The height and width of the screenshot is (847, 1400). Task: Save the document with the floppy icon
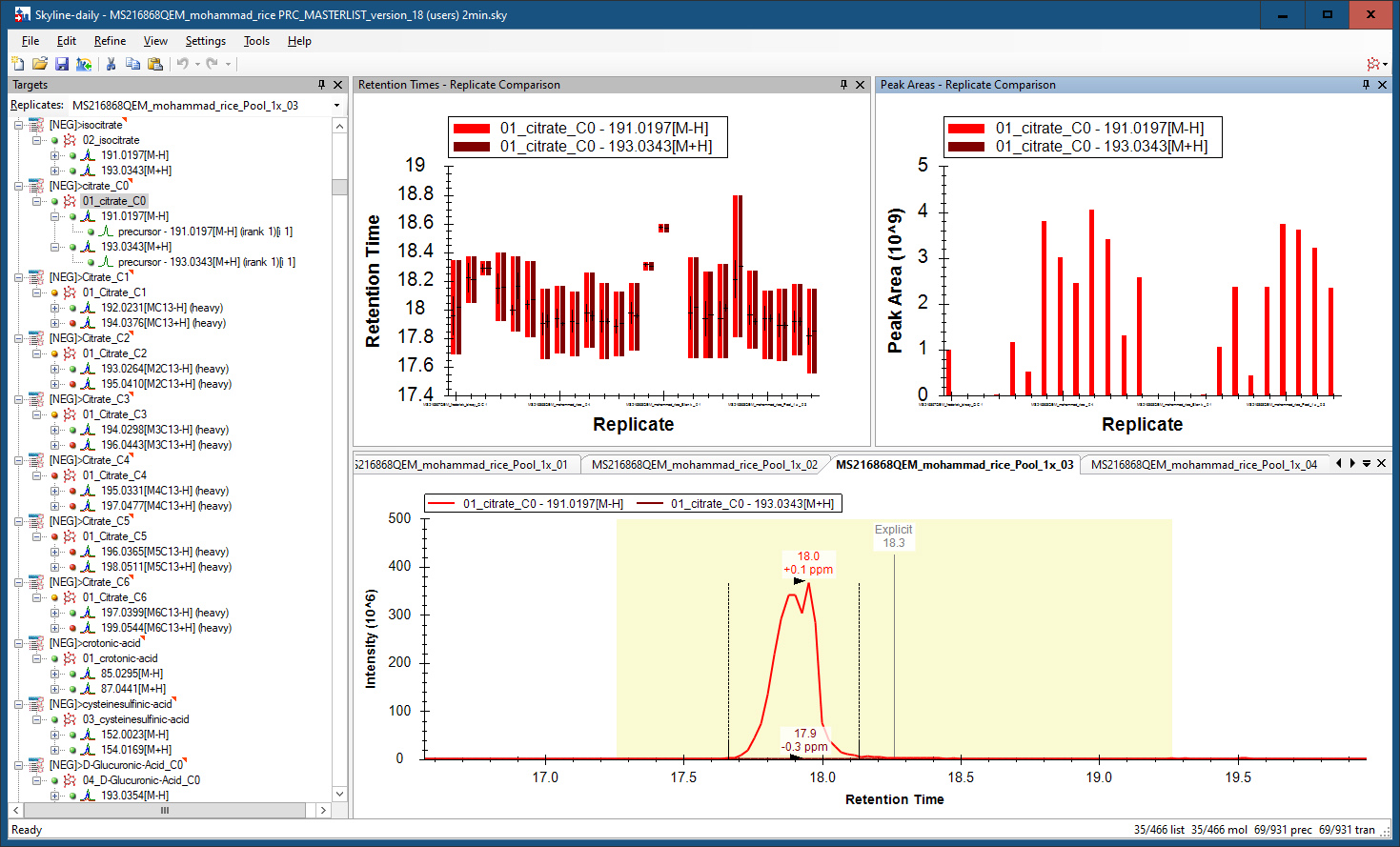[x=62, y=64]
